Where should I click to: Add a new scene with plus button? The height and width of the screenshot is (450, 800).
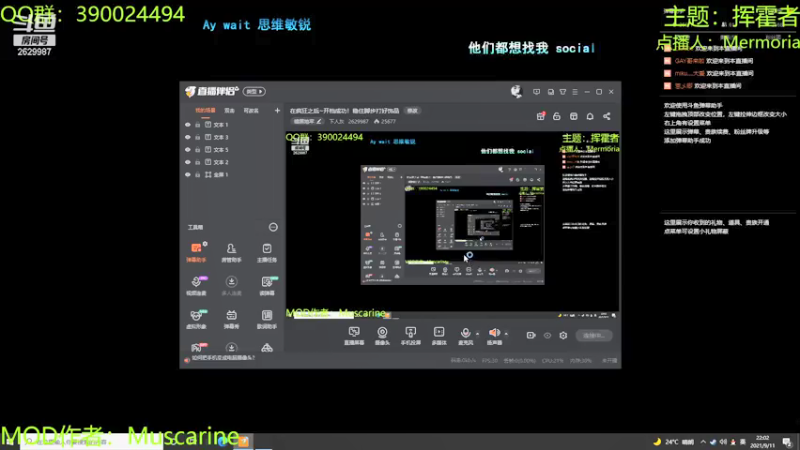coord(277,110)
